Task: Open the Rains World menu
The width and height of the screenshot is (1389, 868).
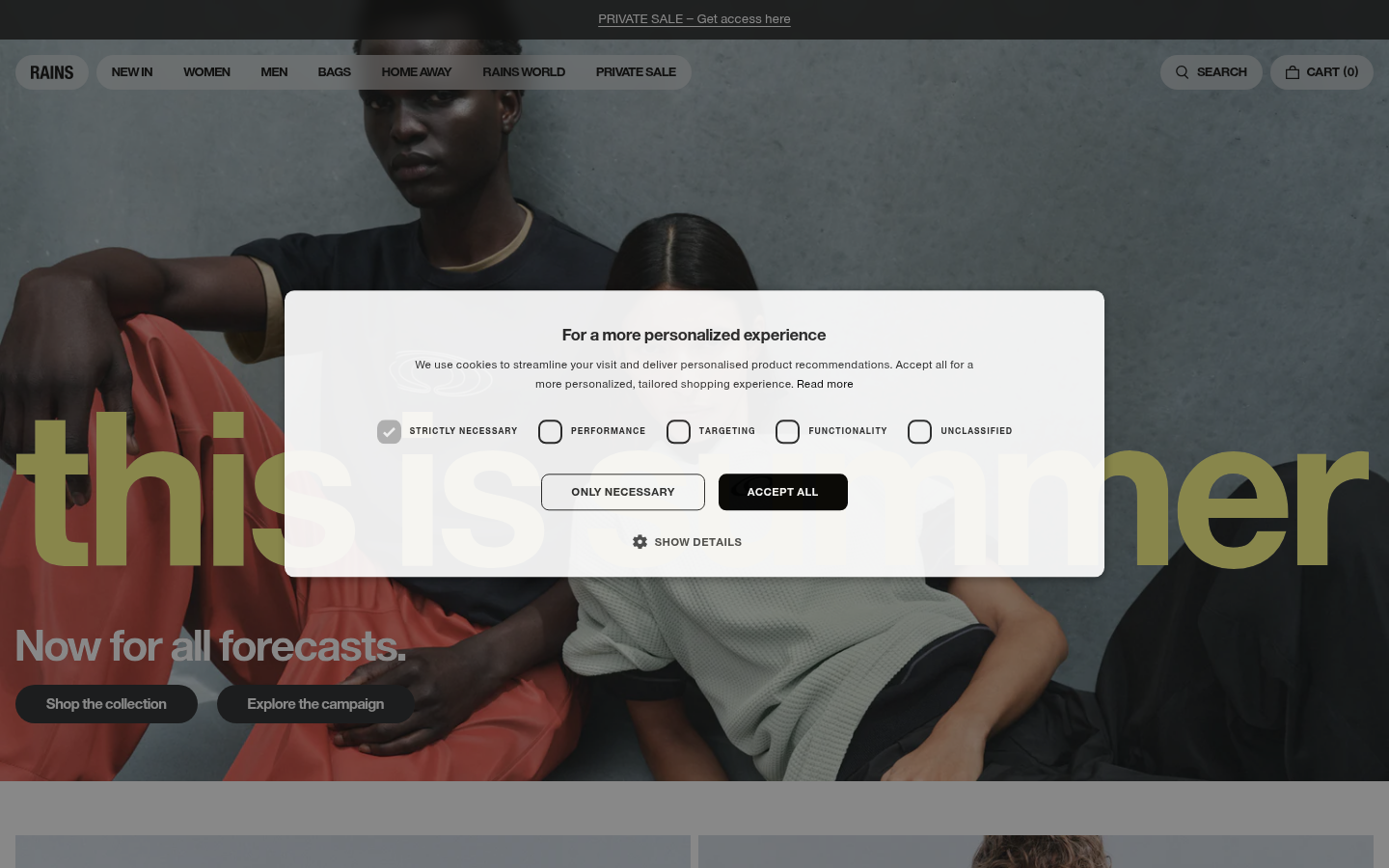Action: [524, 72]
